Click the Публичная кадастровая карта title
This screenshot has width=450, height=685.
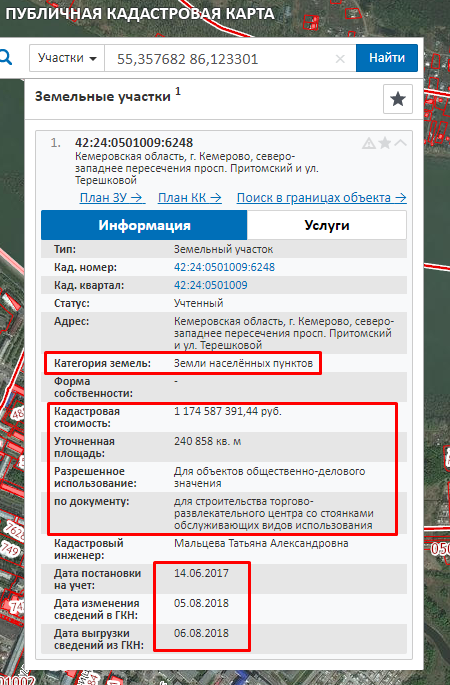(x=140, y=14)
